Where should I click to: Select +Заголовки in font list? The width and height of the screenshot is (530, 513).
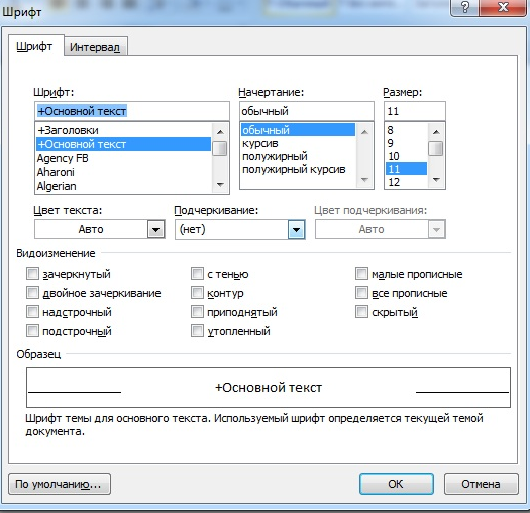click(123, 130)
